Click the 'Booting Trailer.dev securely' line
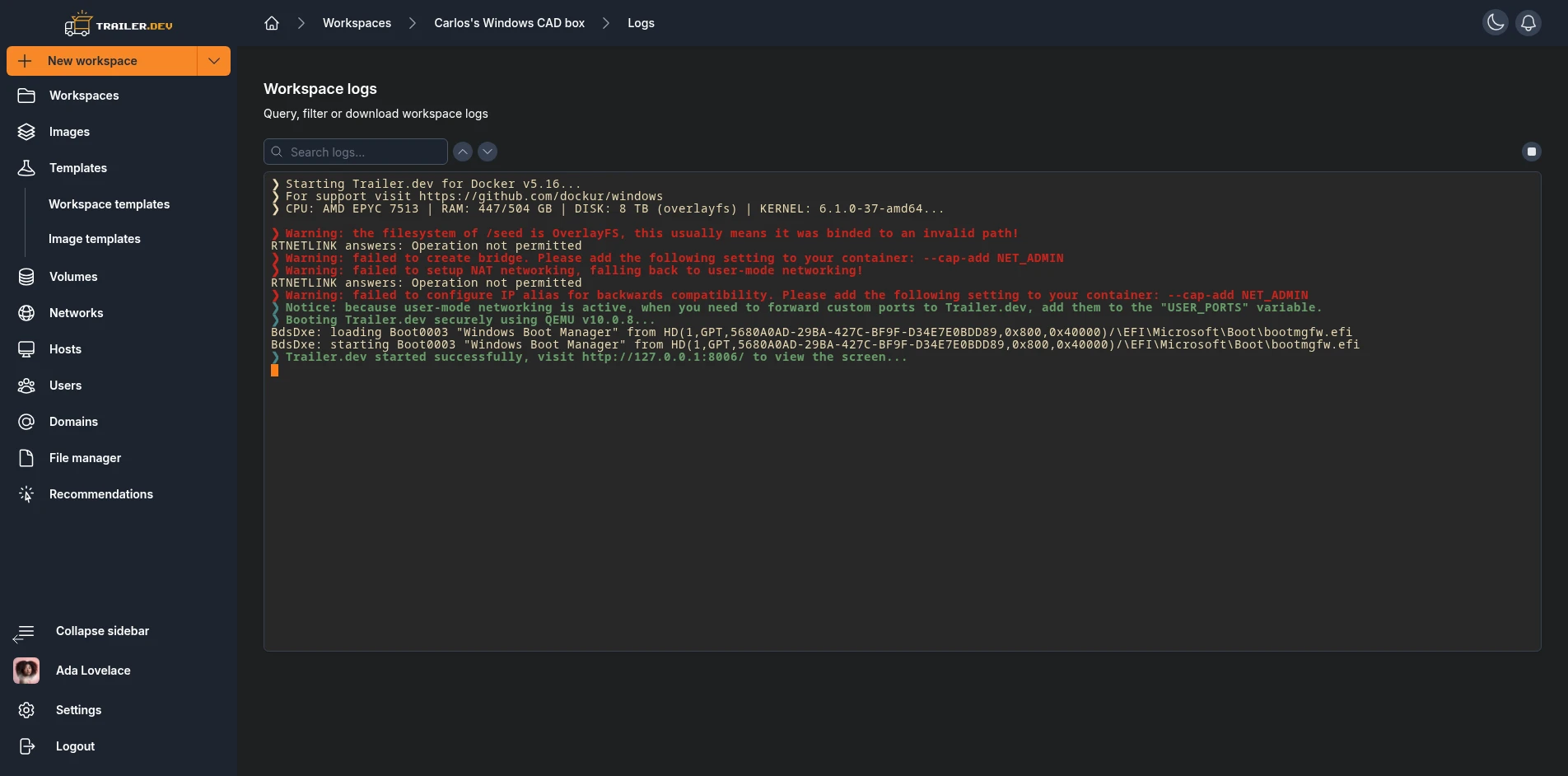 tap(463, 320)
